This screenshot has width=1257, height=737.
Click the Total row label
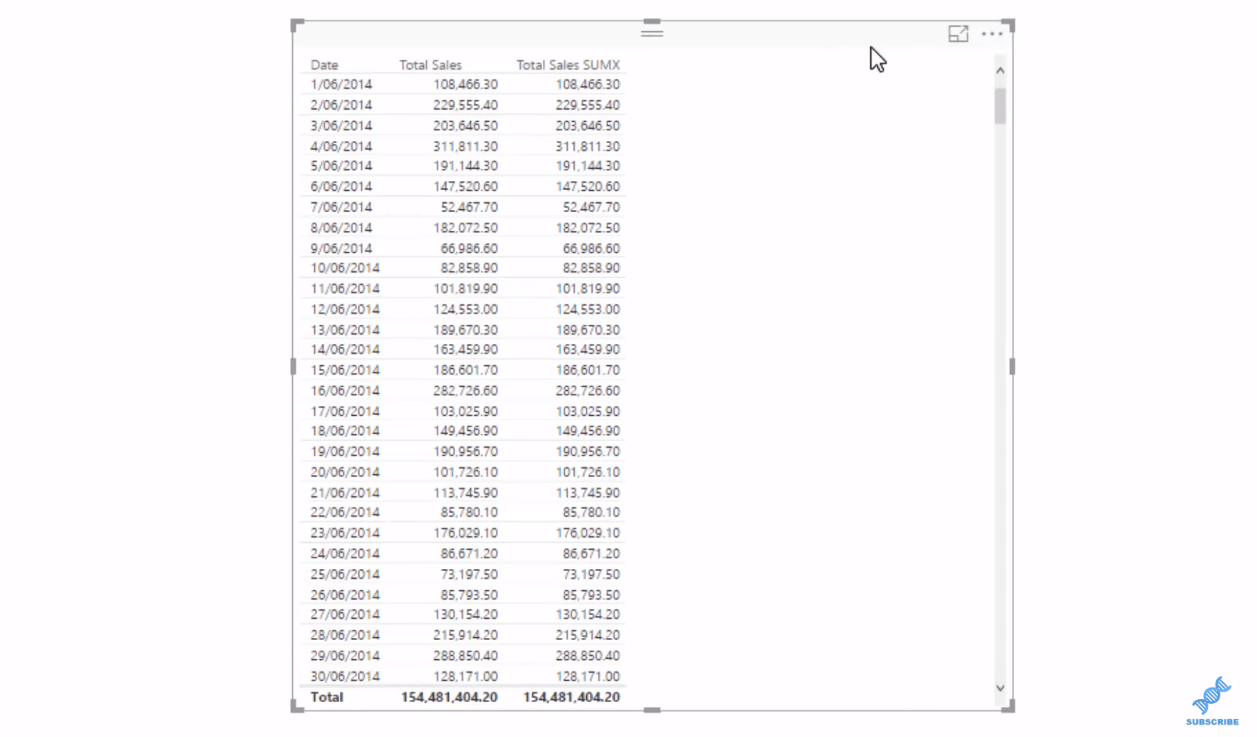pos(327,697)
